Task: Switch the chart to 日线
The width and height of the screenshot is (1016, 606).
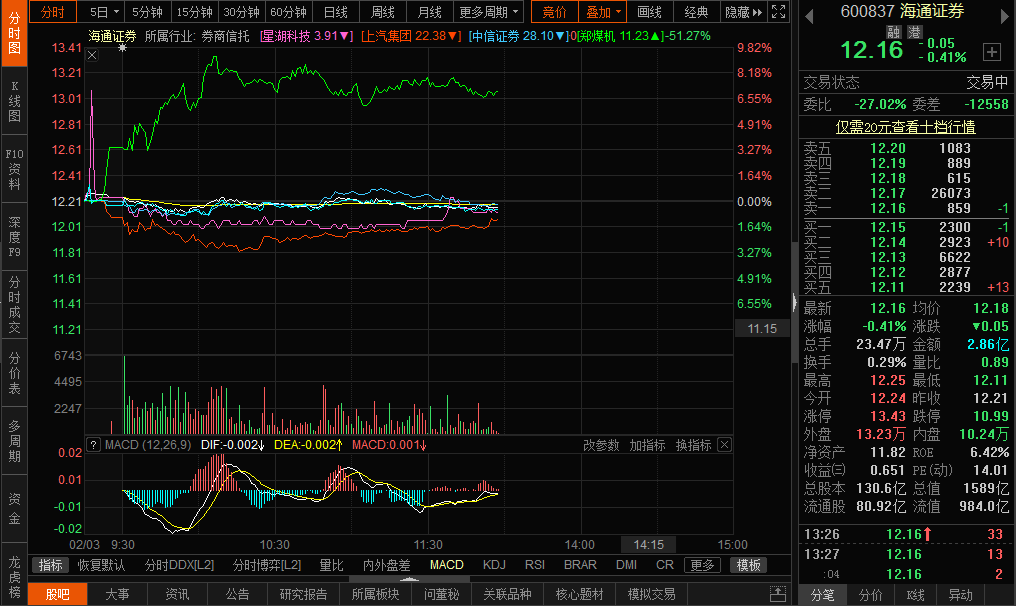Action: click(x=336, y=12)
